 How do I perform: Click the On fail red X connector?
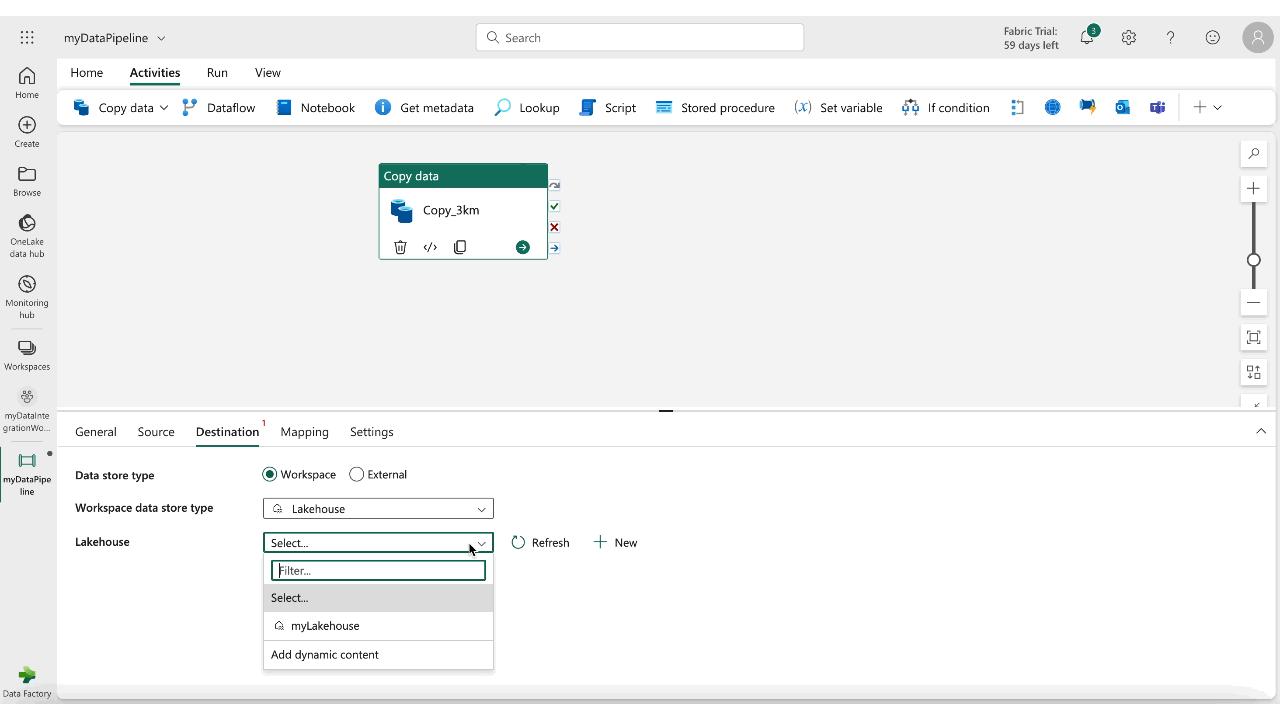(x=554, y=227)
